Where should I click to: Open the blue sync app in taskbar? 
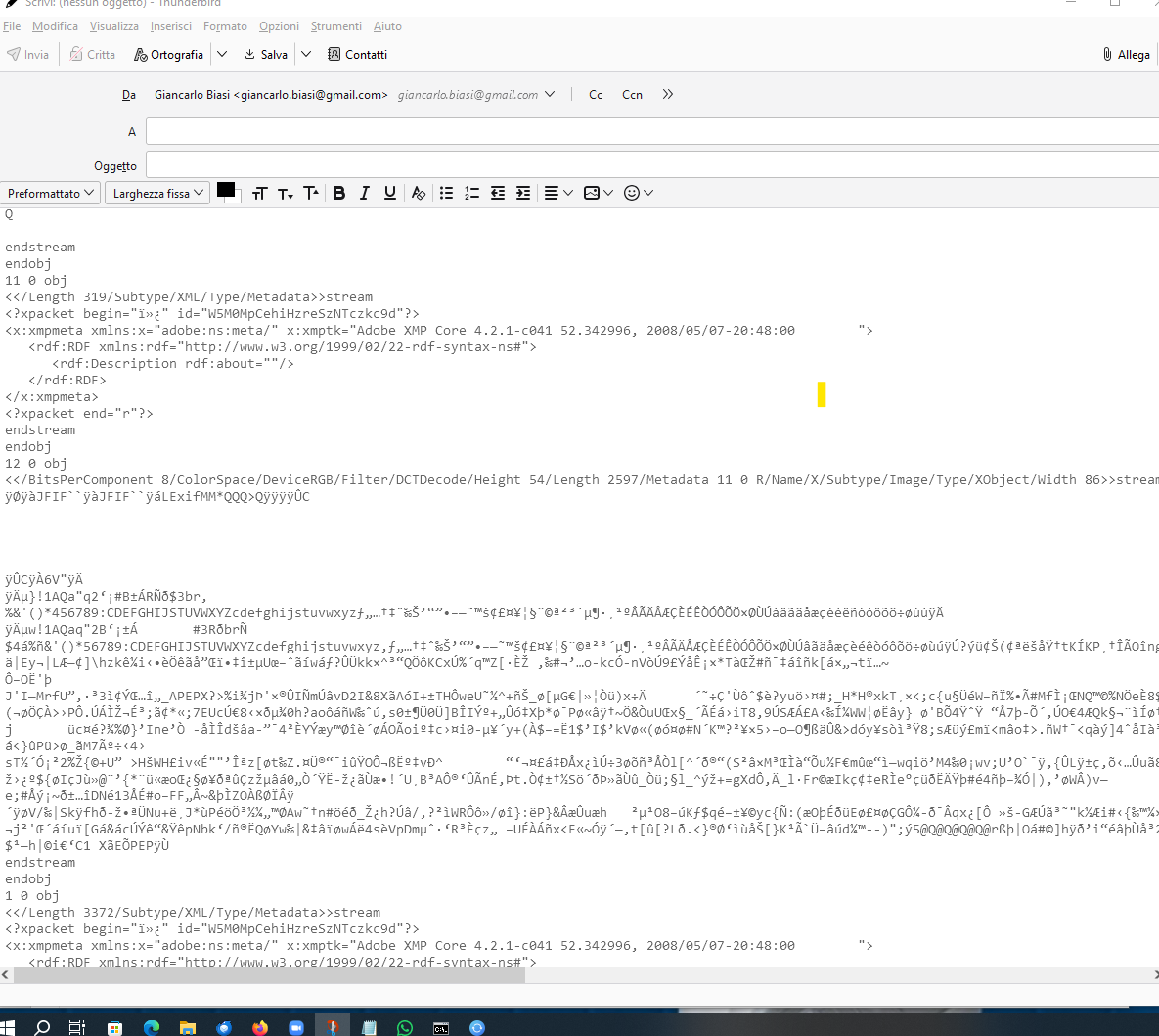tap(477, 1028)
